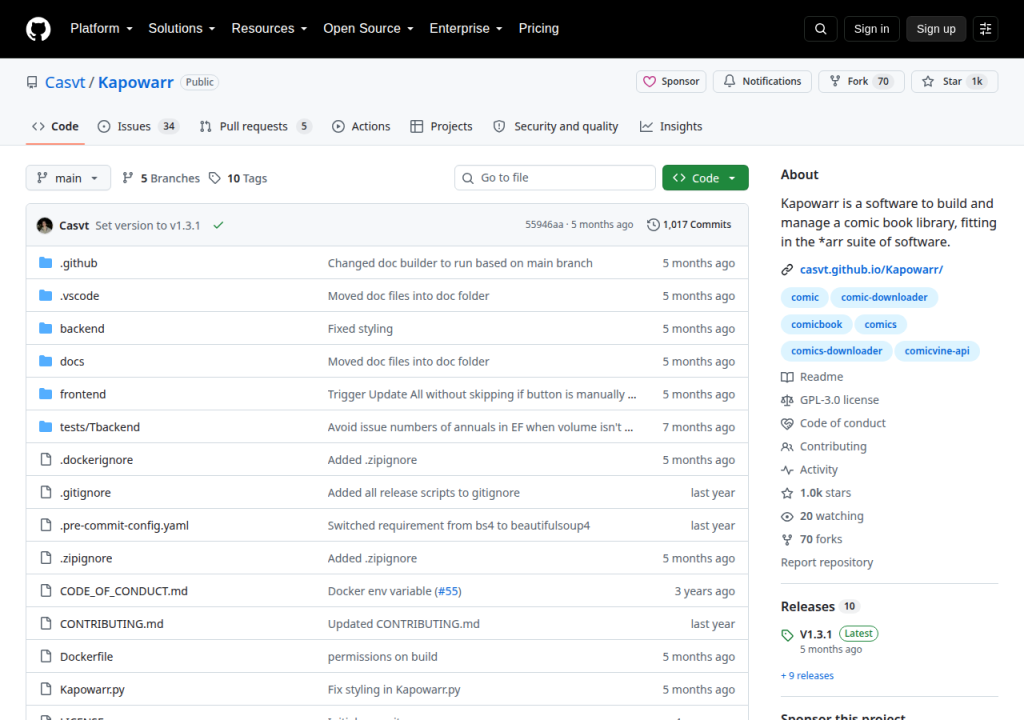Click the .github folder icon

coord(45,263)
